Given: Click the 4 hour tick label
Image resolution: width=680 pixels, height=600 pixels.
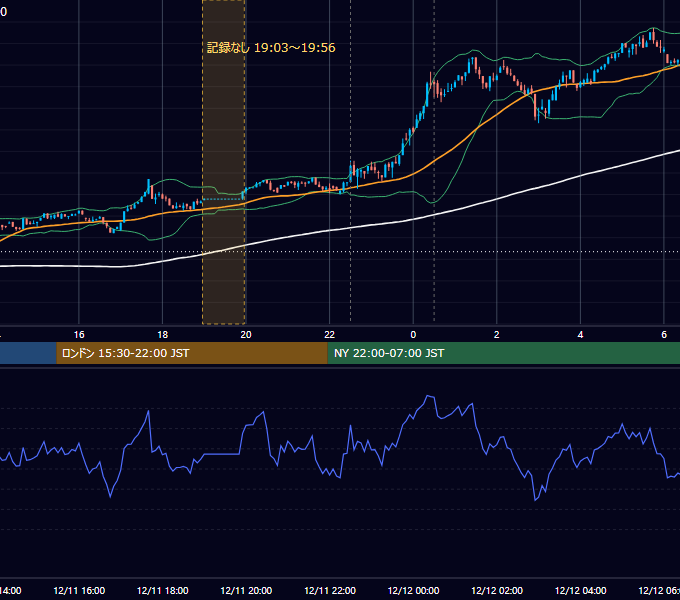Looking at the screenshot, I should point(580,335).
